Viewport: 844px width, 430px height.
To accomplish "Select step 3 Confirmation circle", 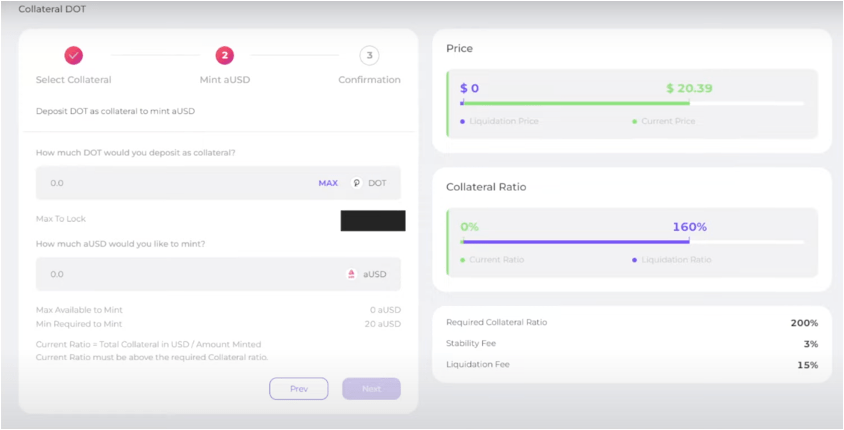I will pos(369,55).
